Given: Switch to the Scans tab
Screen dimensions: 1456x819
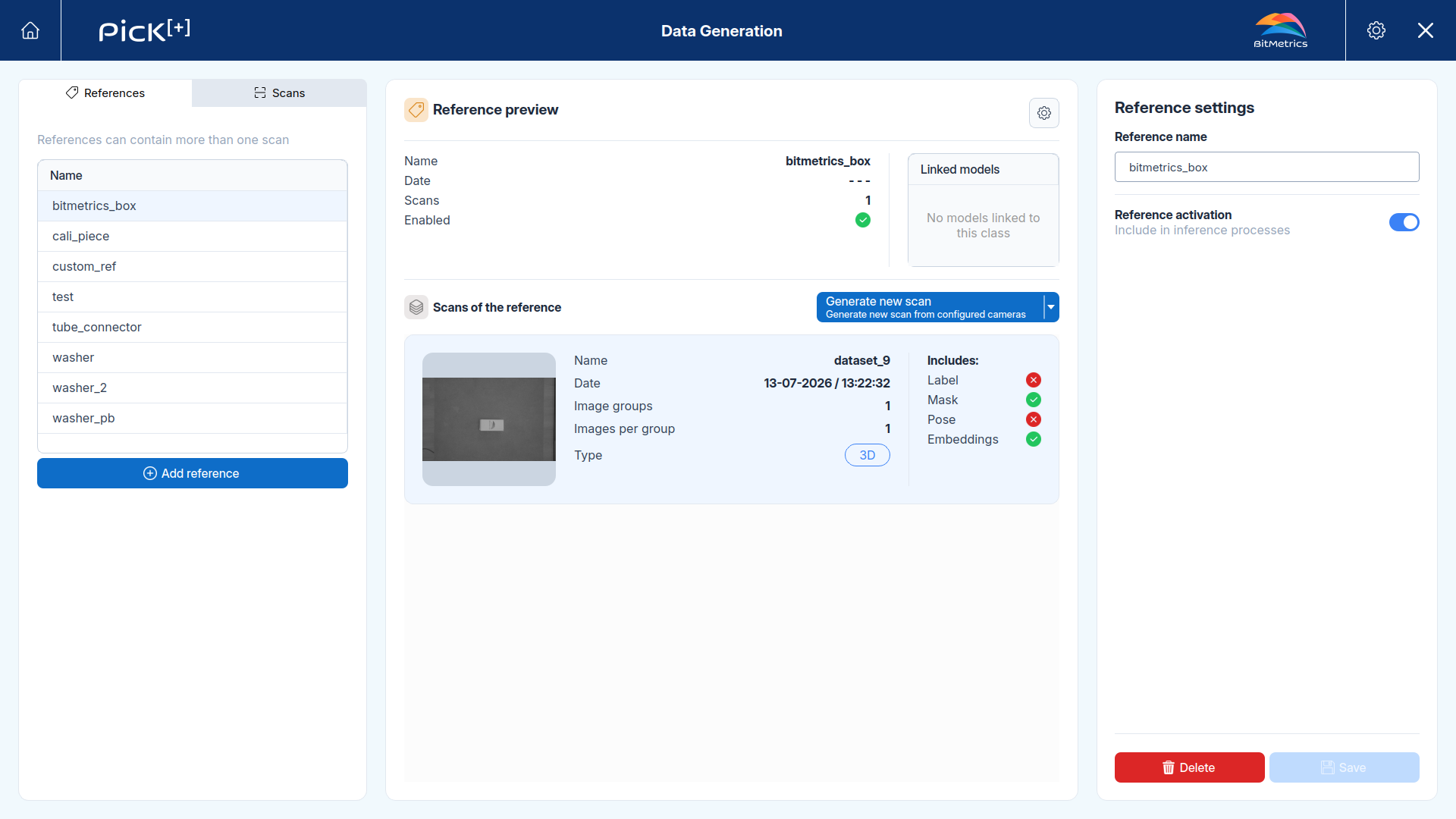Looking at the screenshot, I should pos(279,93).
